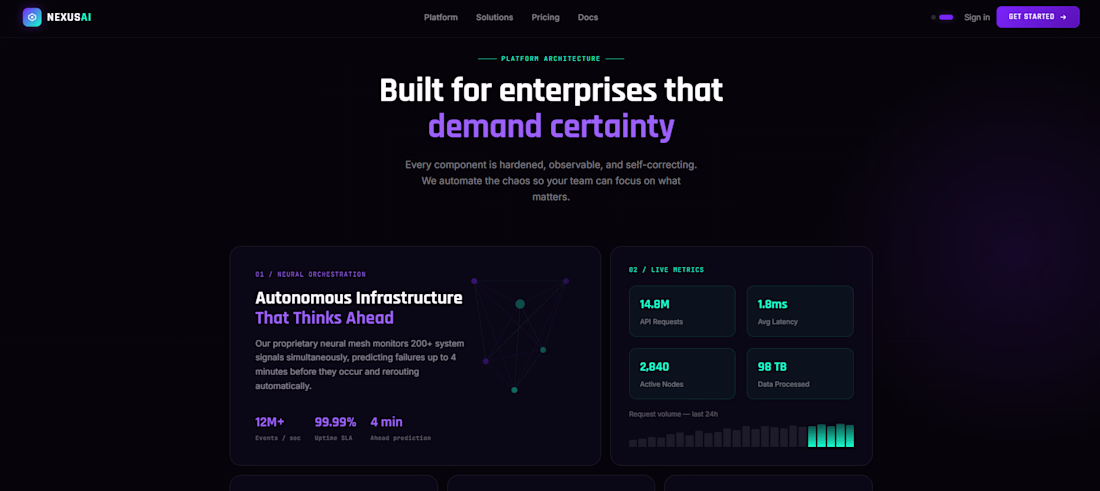Screen dimensions: 1100x491
Task: Click the NexusAI logo icon
Action: pyautogui.click(x=32, y=17)
